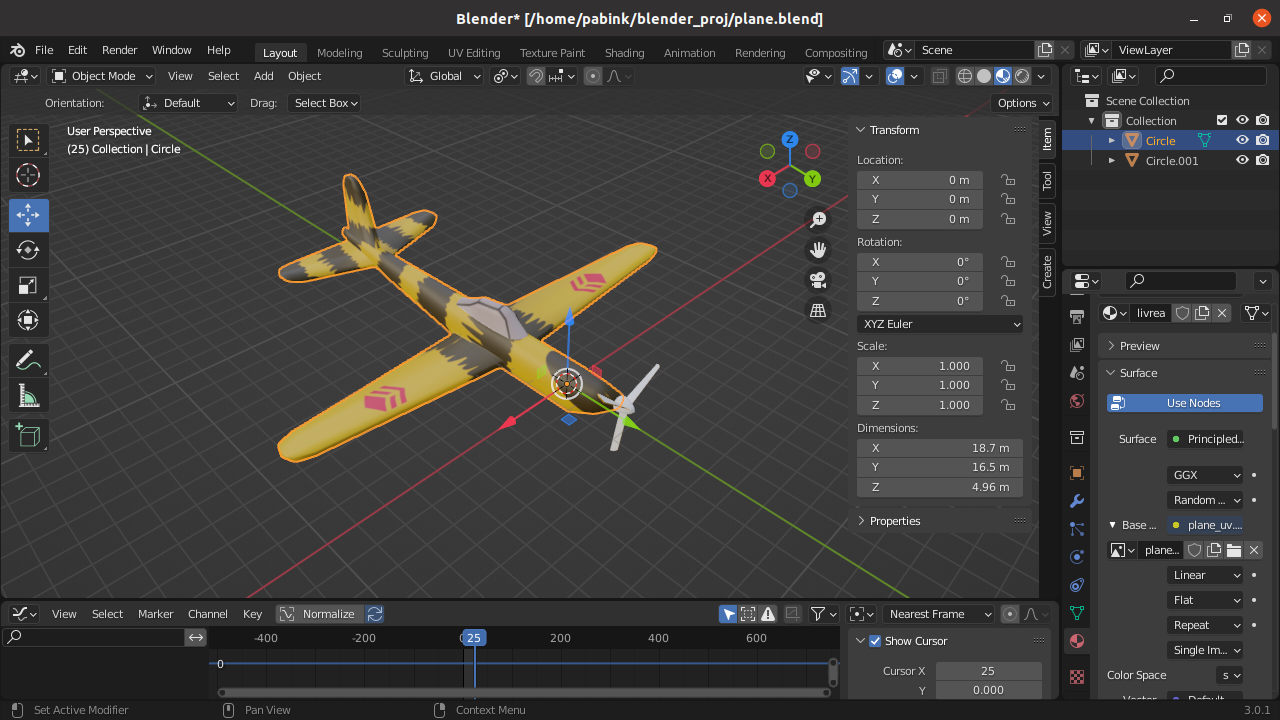
Task: Open the Render menu
Action: point(119,50)
